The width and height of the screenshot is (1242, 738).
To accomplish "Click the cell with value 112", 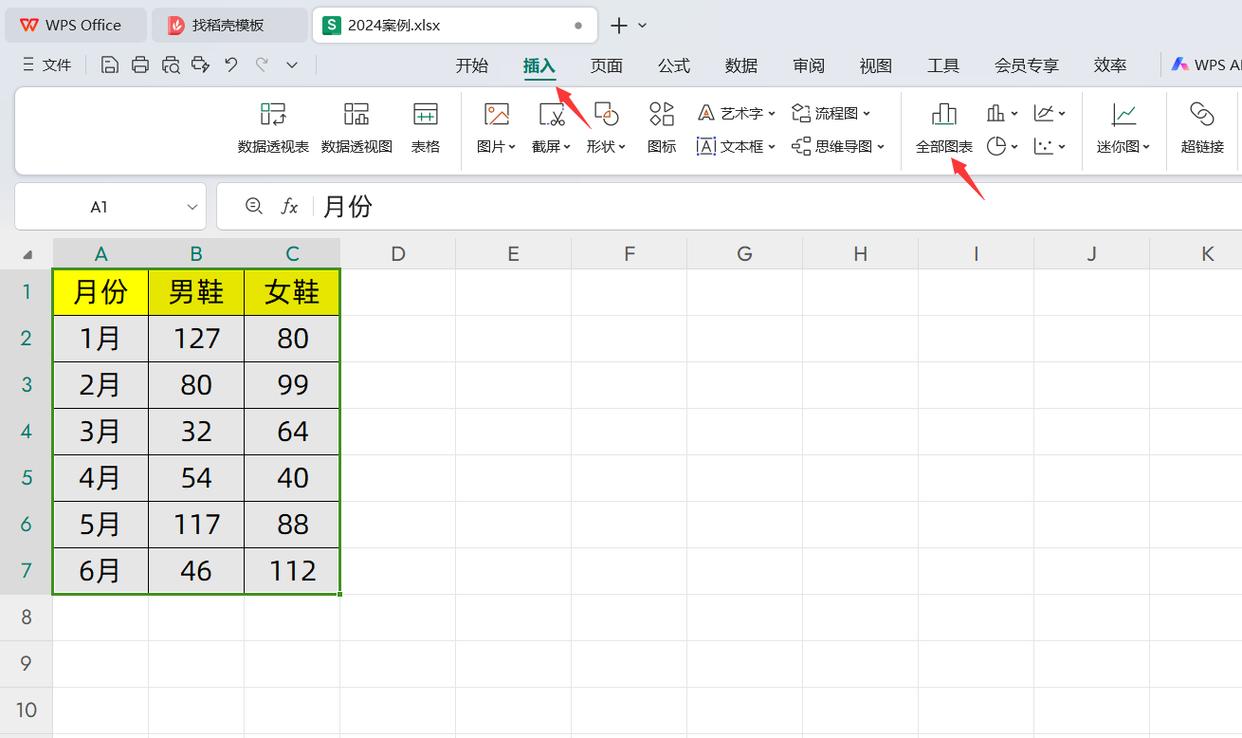I will pyautogui.click(x=292, y=571).
